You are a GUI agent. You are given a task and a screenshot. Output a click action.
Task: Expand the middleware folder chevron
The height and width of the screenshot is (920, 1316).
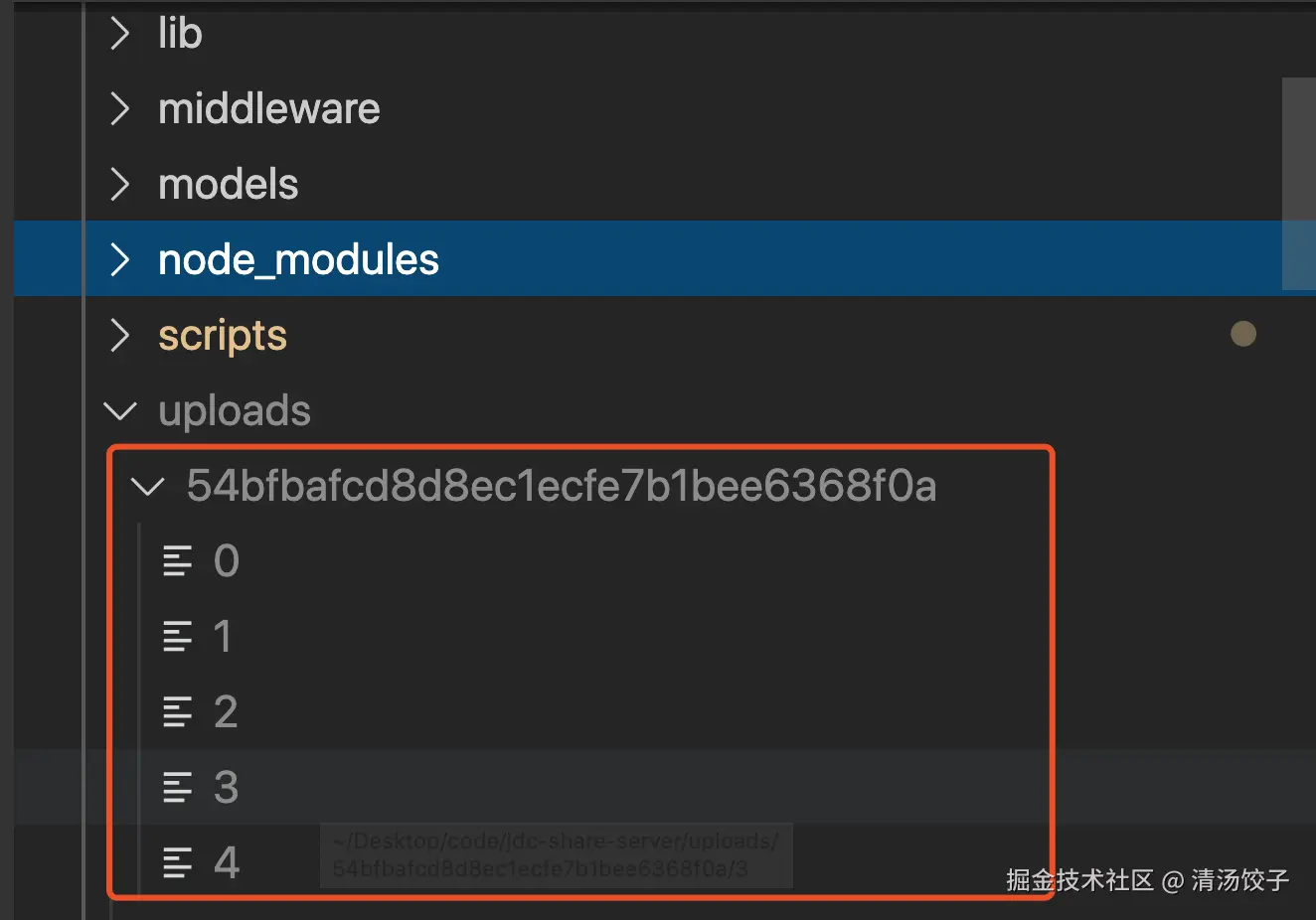coord(120,109)
